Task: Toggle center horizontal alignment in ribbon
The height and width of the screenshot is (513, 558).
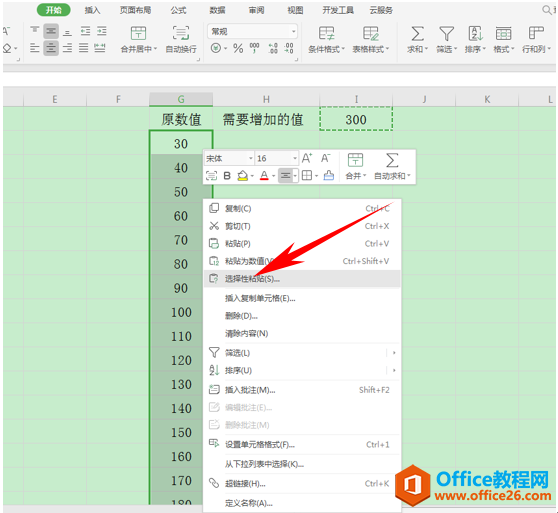Action: click(51, 48)
